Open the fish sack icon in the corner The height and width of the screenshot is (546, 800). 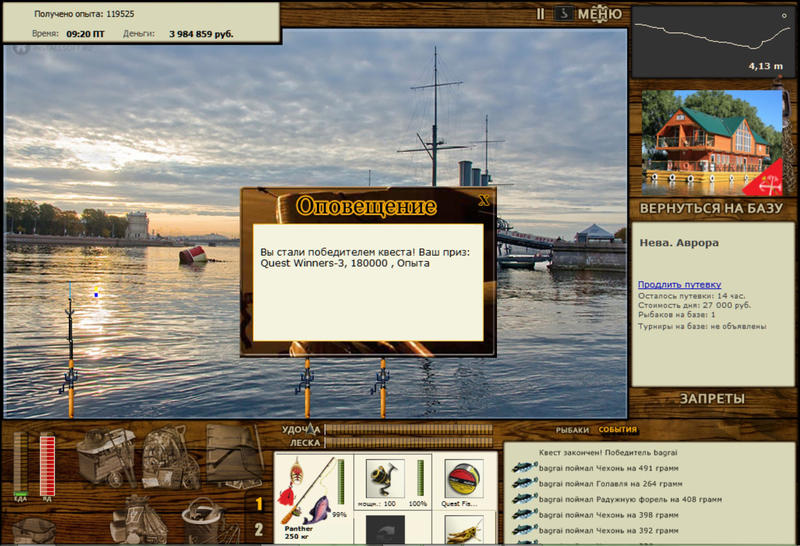(34, 531)
